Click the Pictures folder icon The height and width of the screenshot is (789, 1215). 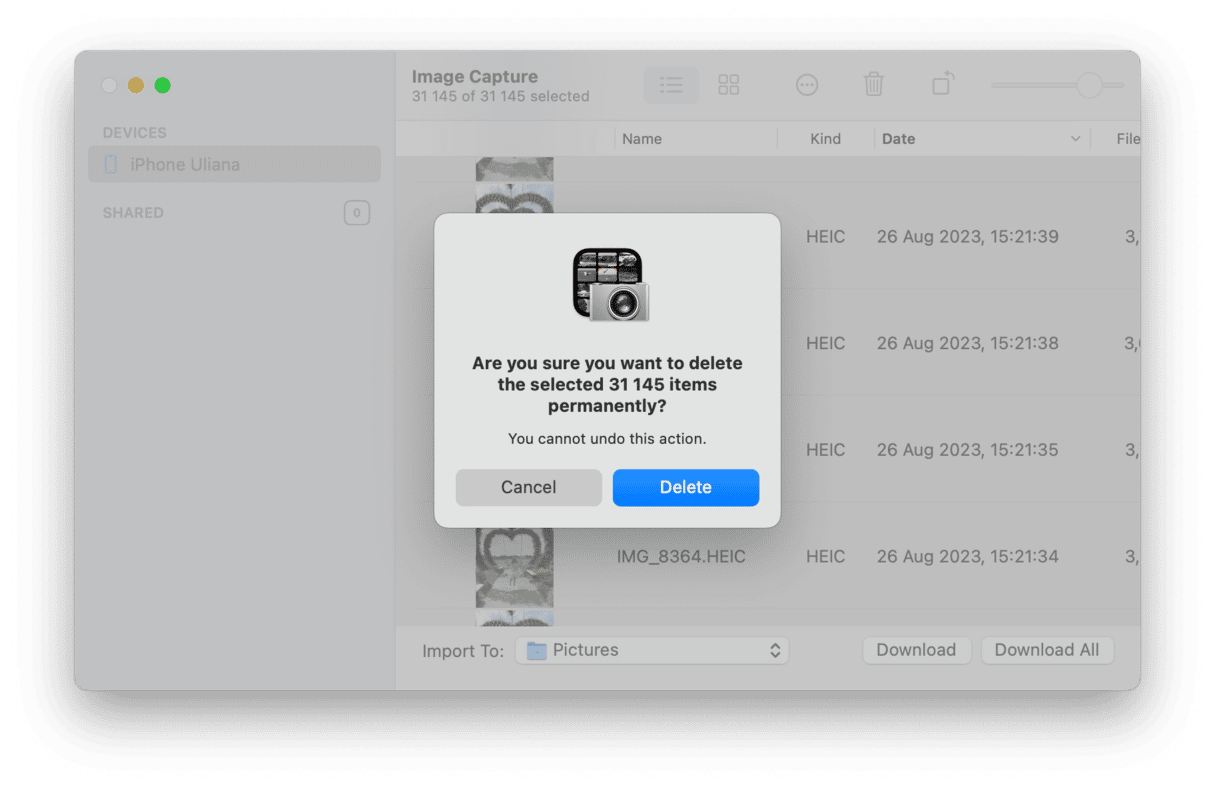coord(537,651)
